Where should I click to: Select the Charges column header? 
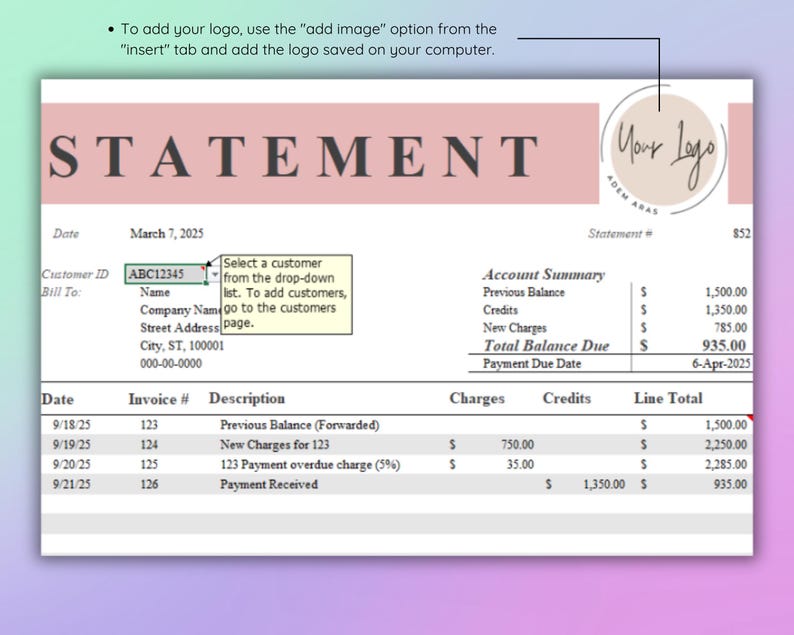click(477, 399)
